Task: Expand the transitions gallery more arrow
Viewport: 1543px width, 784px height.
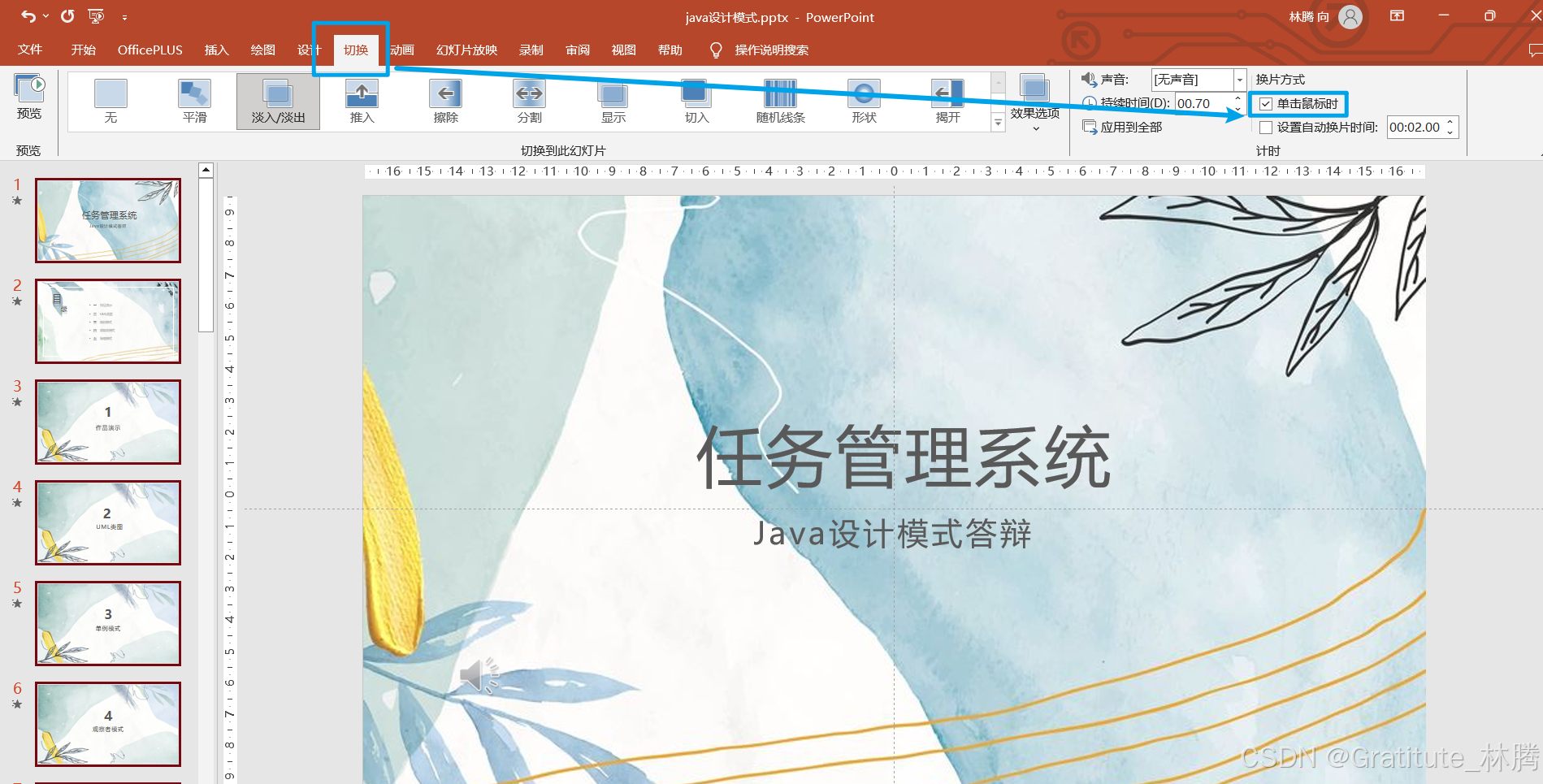Action: tap(998, 123)
